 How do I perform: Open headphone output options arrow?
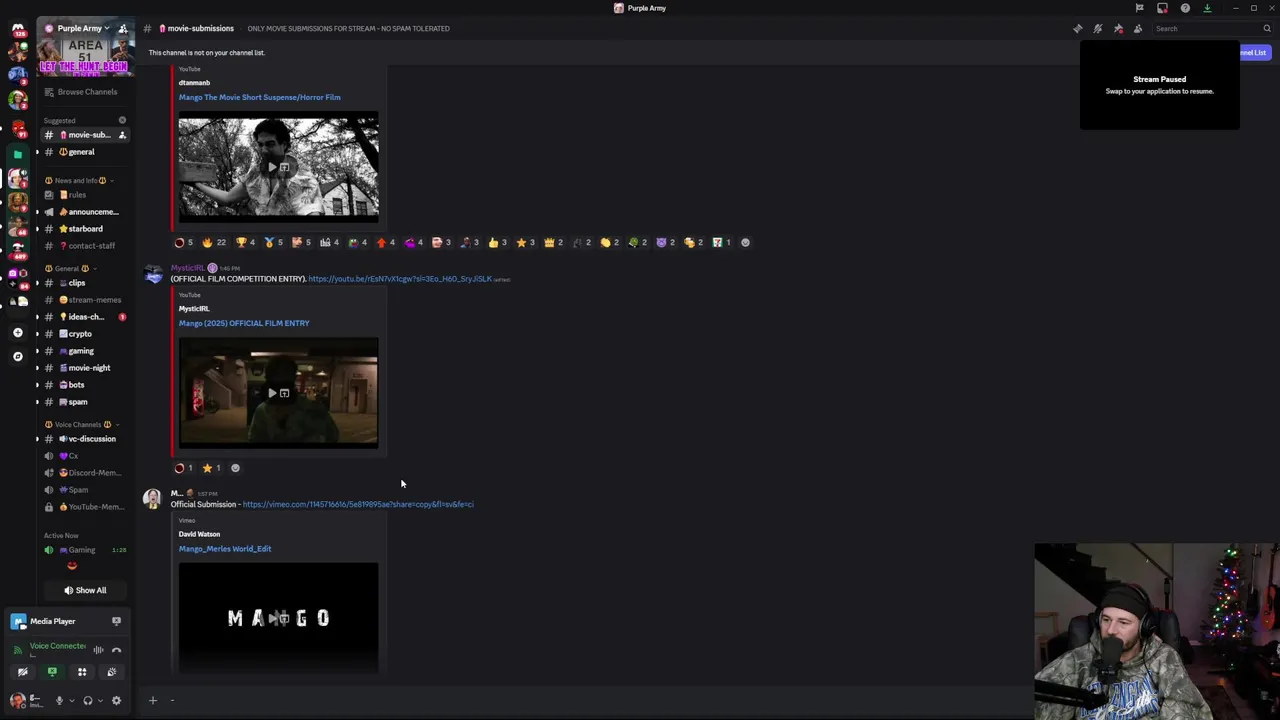(98, 700)
